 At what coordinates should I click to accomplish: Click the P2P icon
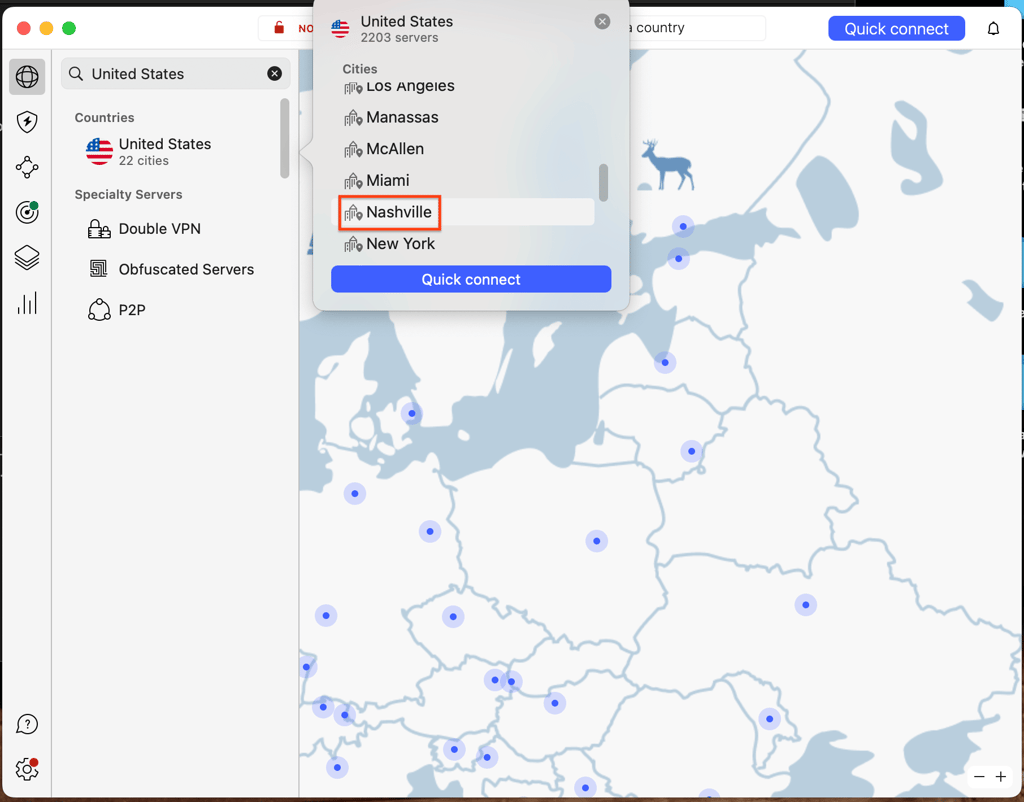(x=99, y=310)
